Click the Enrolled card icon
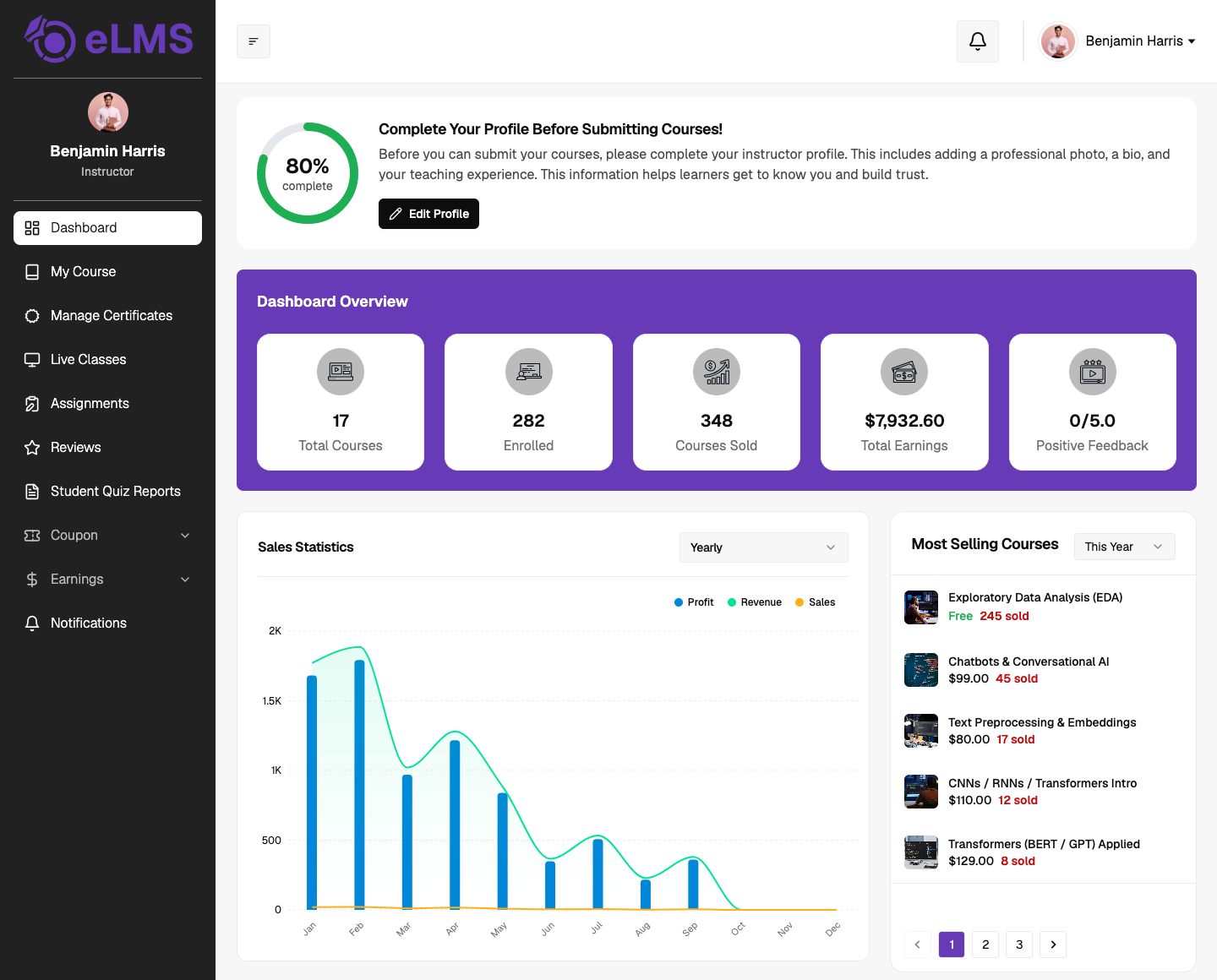 pyautogui.click(x=529, y=372)
